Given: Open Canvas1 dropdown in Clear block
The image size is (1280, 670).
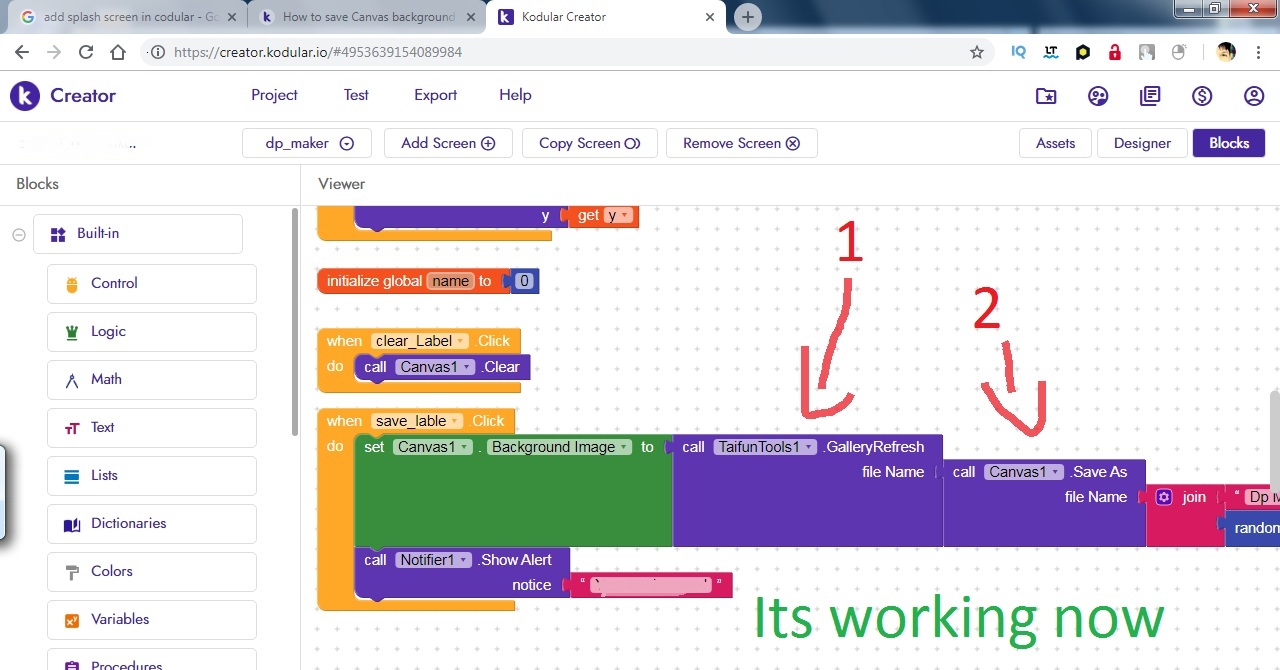Looking at the screenshot, I should pyautogui.click(x=434, y=367).
